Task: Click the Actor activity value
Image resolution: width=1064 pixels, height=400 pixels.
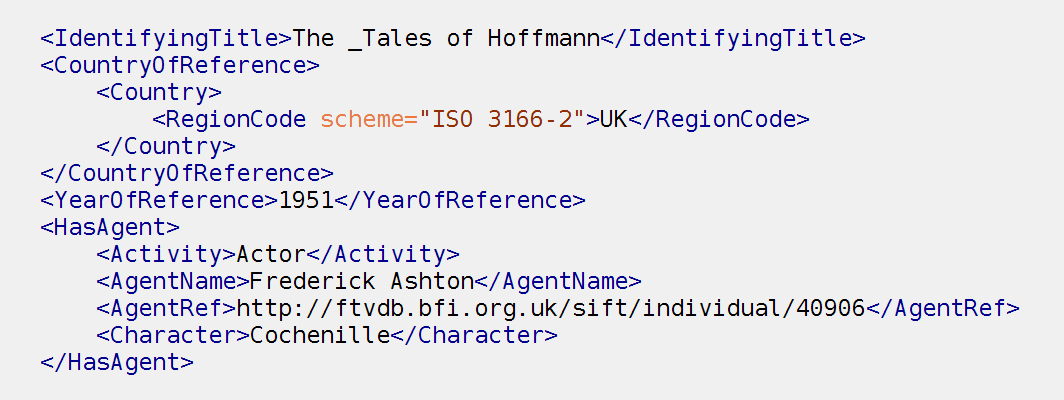Action: click(x=271, y=254)
